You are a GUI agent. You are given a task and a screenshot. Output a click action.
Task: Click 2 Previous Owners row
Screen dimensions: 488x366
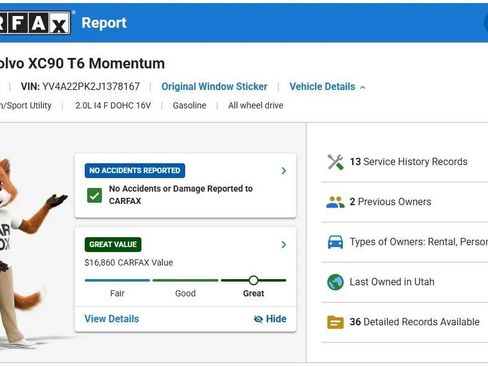click(x=404, y=202)
